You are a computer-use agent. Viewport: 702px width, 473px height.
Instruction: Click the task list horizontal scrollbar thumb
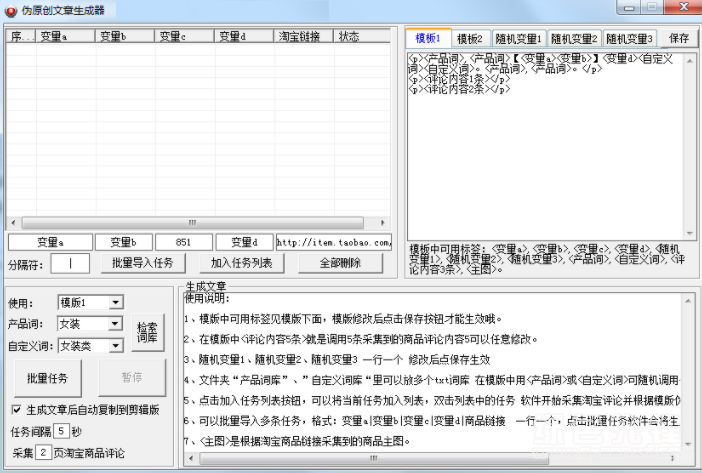[193, 222]
